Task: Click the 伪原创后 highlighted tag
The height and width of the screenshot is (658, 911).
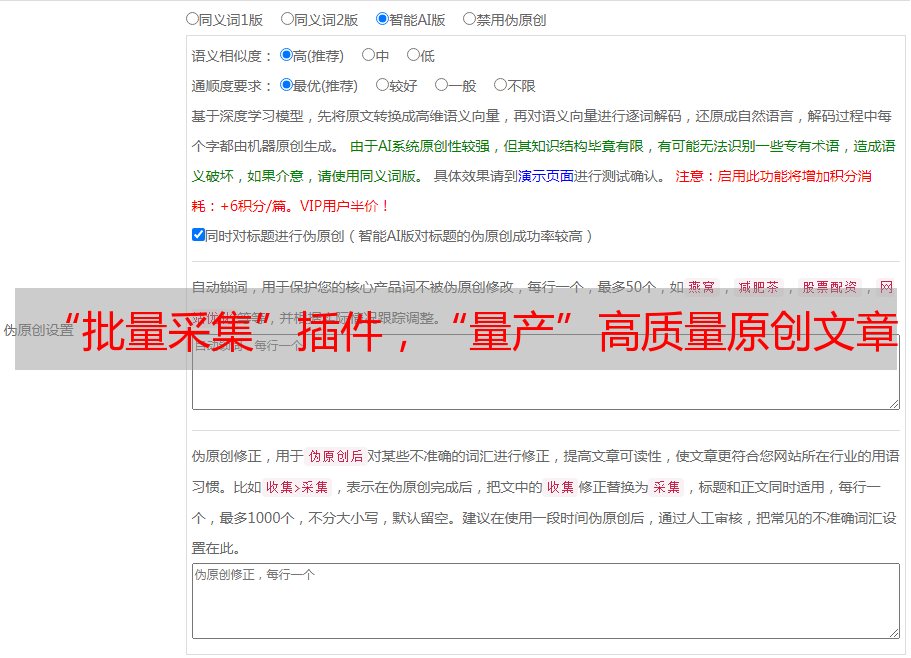Action: pos(336,456)
